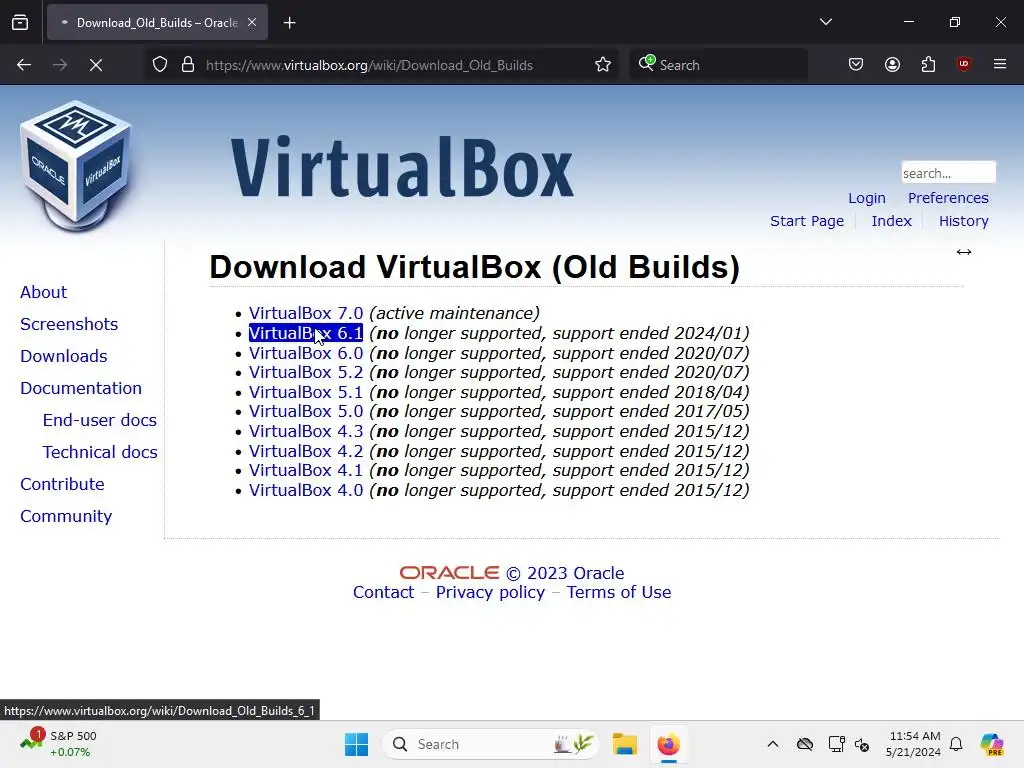The width and height of the screenshot is (1024, 768).
Task: Open the Terms of Use link
Action: coord(618,592)
